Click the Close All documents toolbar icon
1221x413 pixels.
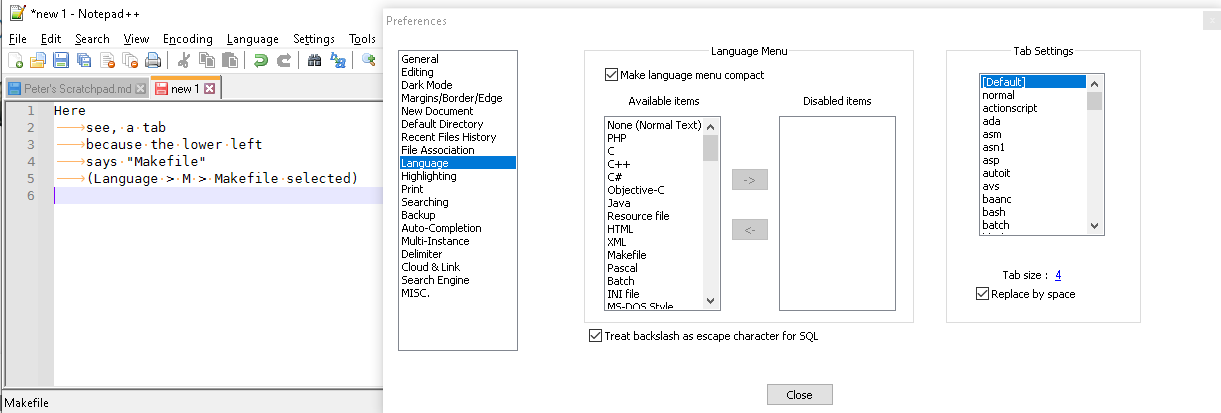(x=130, y=60)
